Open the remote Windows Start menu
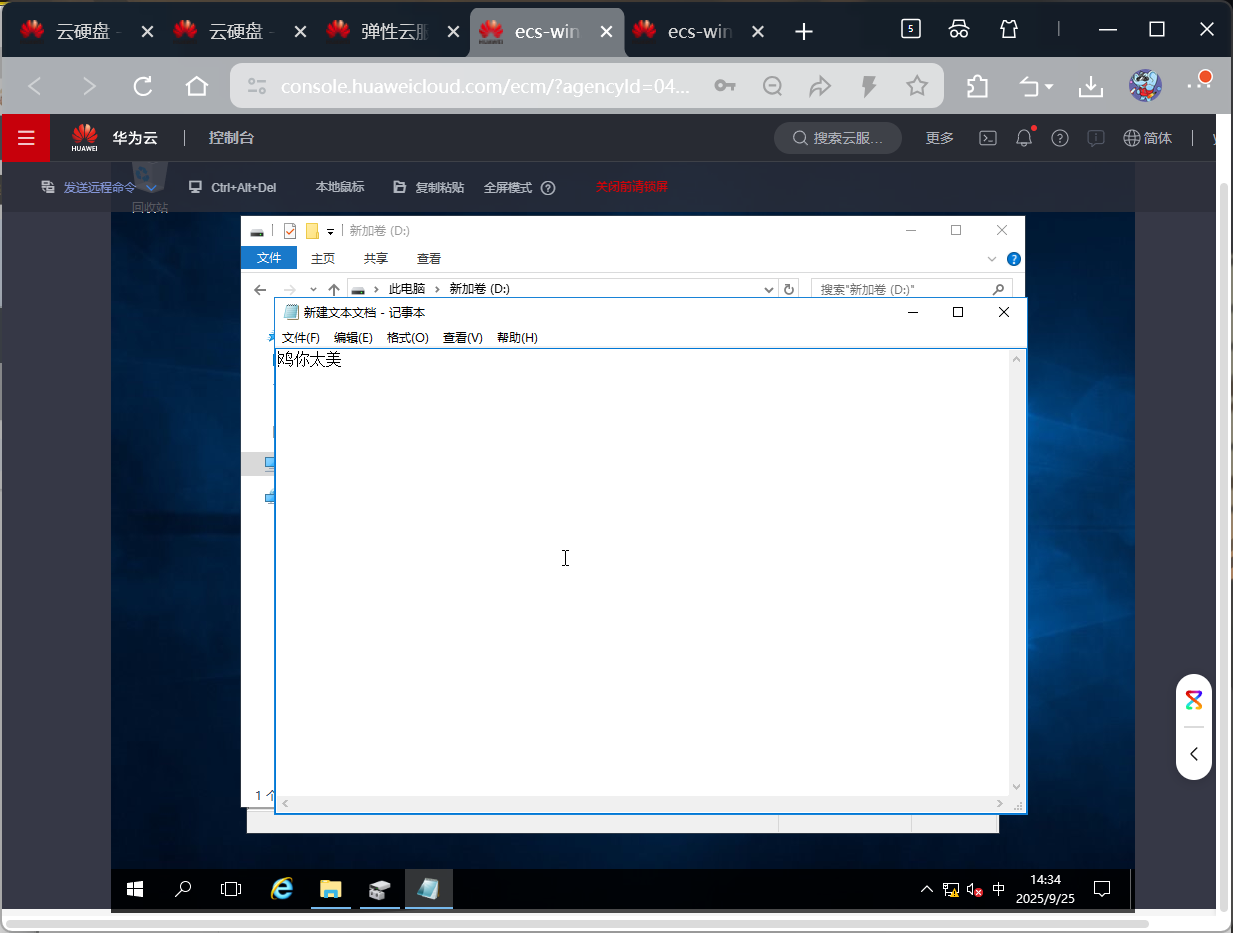 click(135, 888)
